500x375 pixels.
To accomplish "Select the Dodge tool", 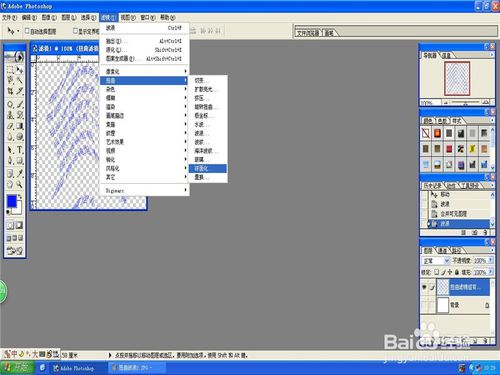I will pos(20,137).
